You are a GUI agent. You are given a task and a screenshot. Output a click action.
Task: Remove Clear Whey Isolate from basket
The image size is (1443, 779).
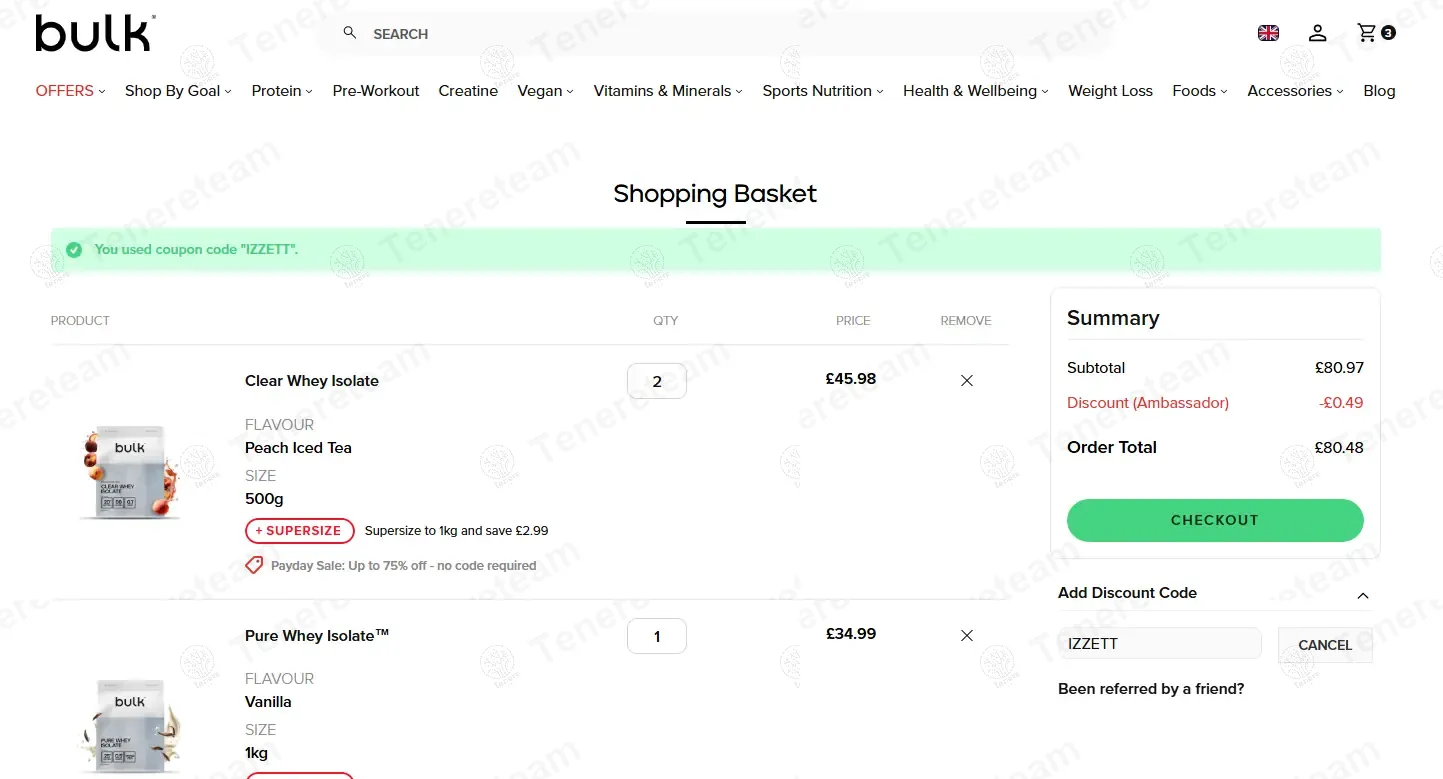pos(966,380)
